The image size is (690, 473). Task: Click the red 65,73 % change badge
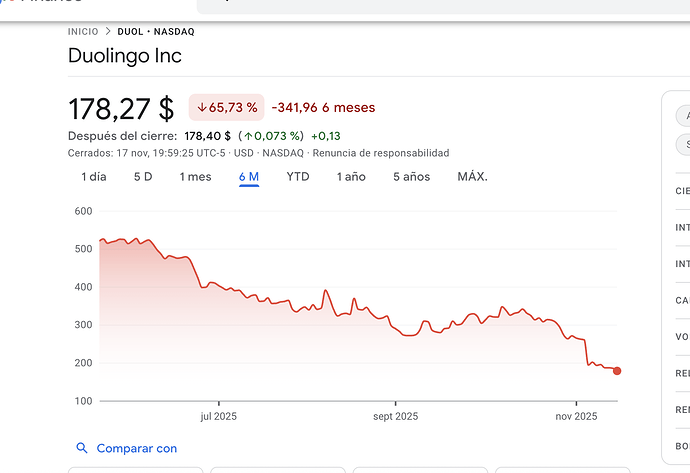[227, 107]
